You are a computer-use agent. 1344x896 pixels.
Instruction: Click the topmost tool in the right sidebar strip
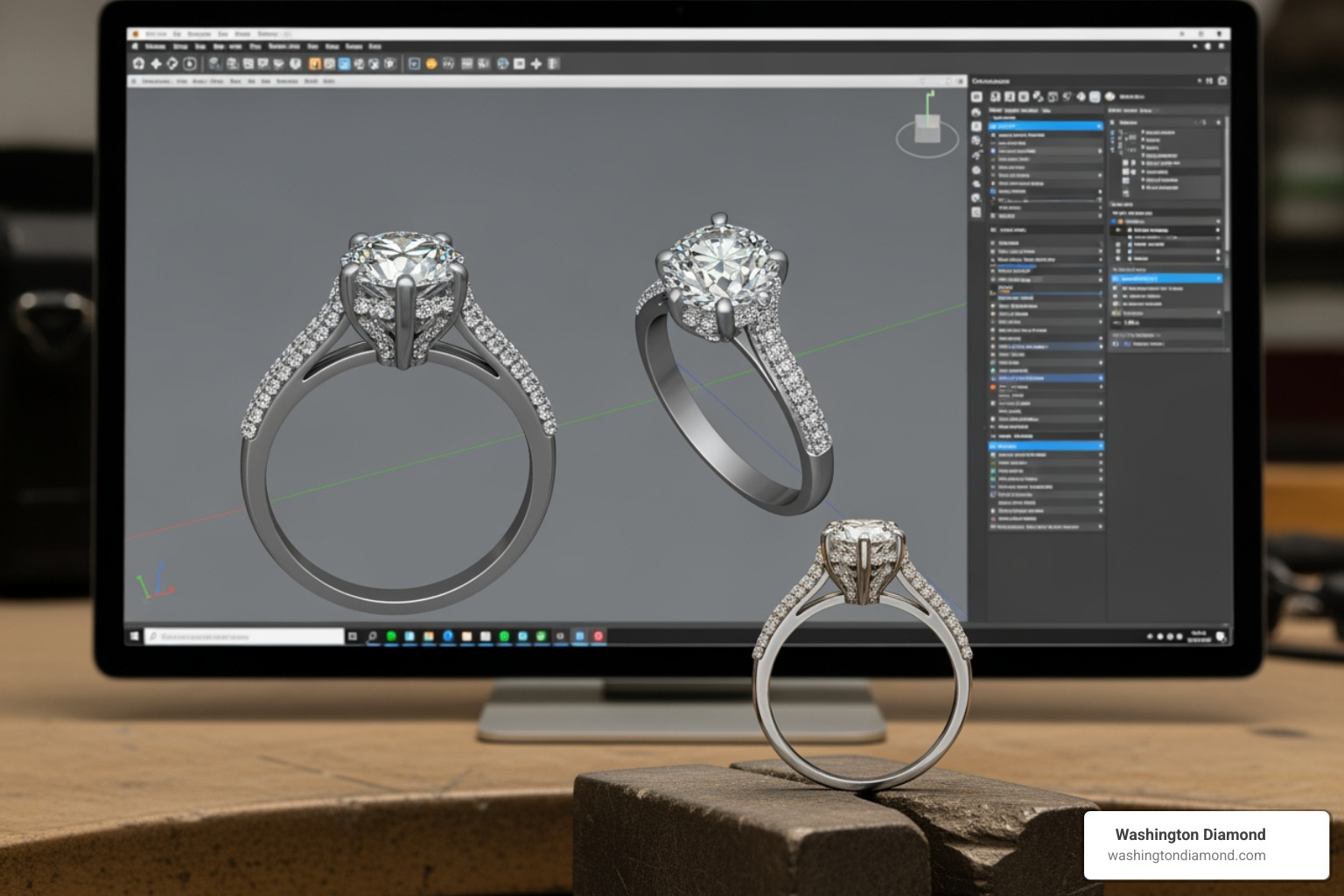click(976, 96)
